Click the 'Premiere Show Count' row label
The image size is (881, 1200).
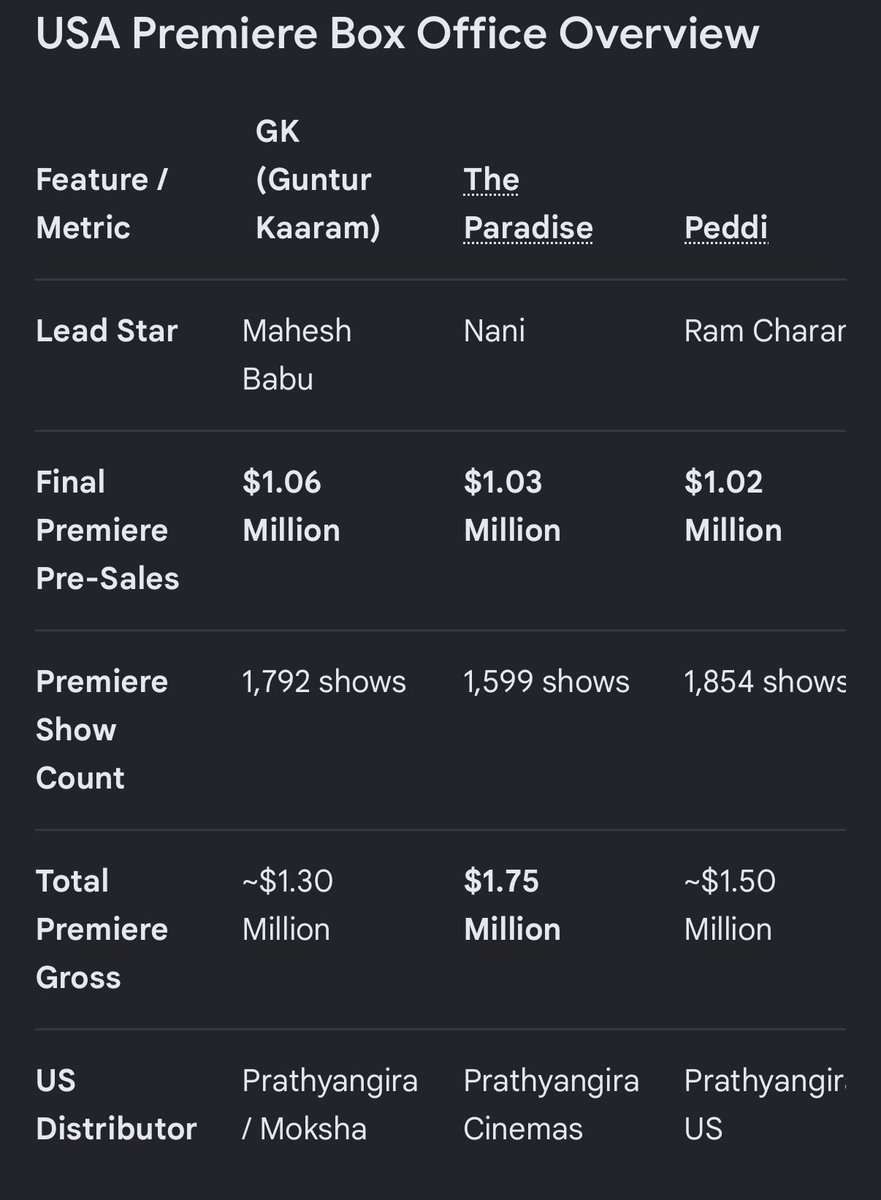coord(102,730)
